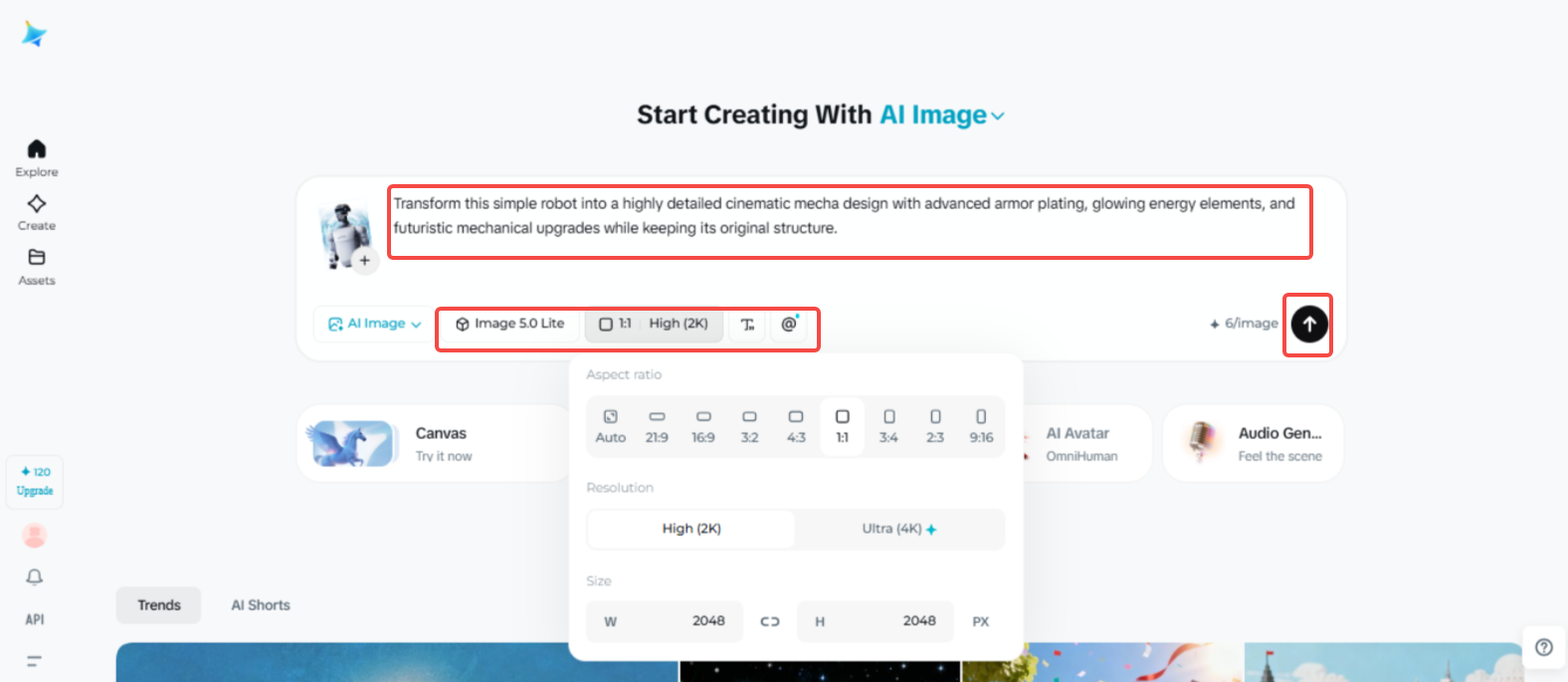Open the Image 5.0 Lite model selector

(510, 324)
